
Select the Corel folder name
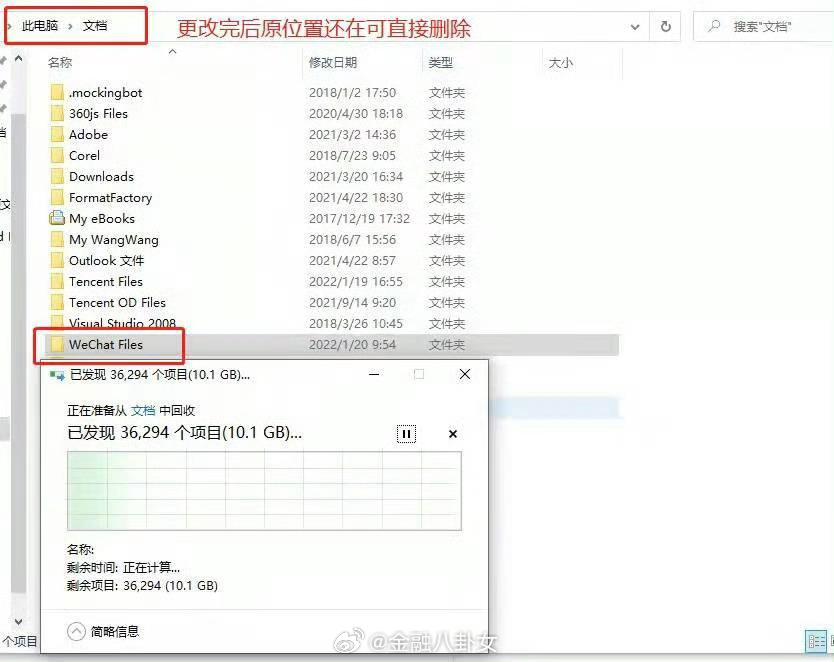click(x=85, y=155)
